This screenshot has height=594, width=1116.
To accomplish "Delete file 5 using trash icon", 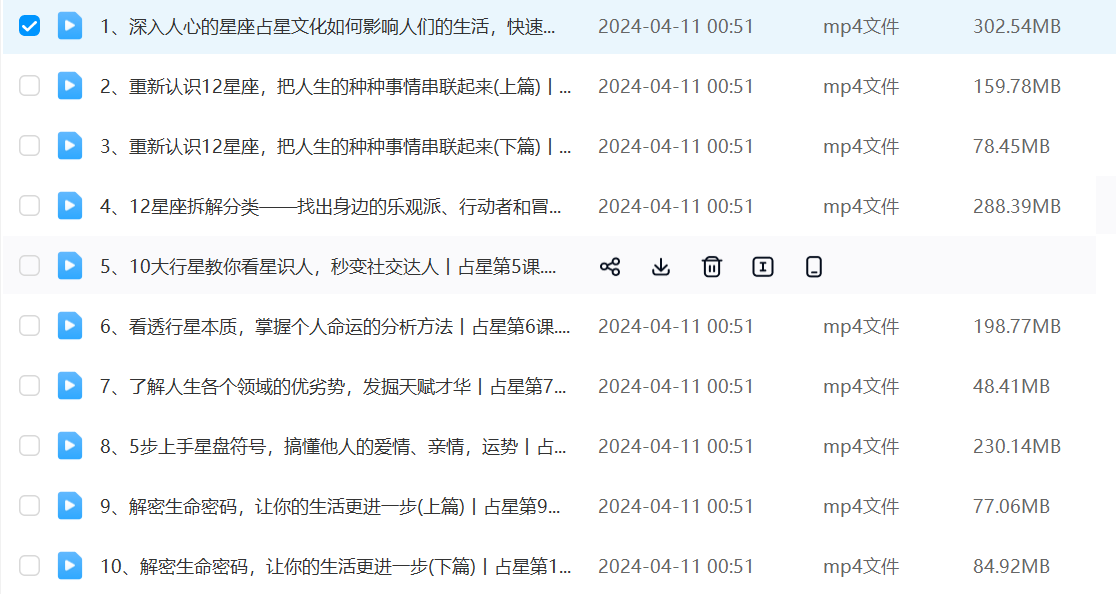I will point(712,267).
